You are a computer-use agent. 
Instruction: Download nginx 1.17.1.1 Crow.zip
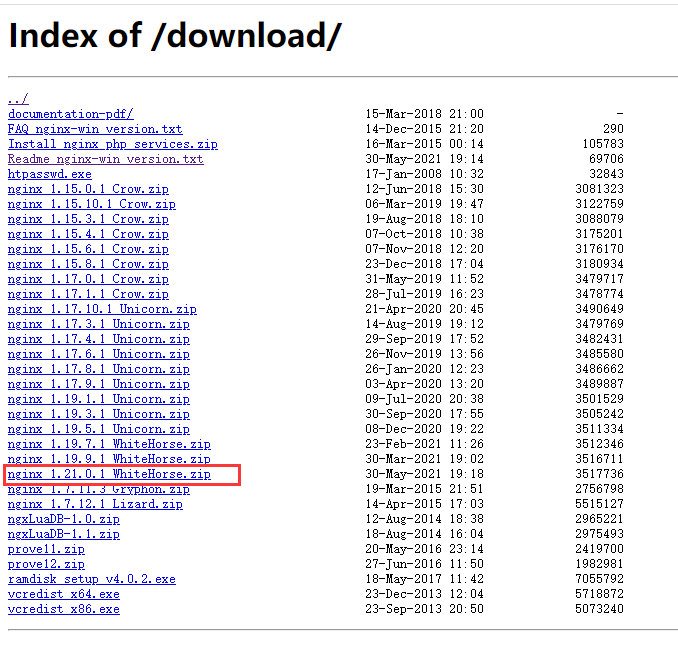88,294
